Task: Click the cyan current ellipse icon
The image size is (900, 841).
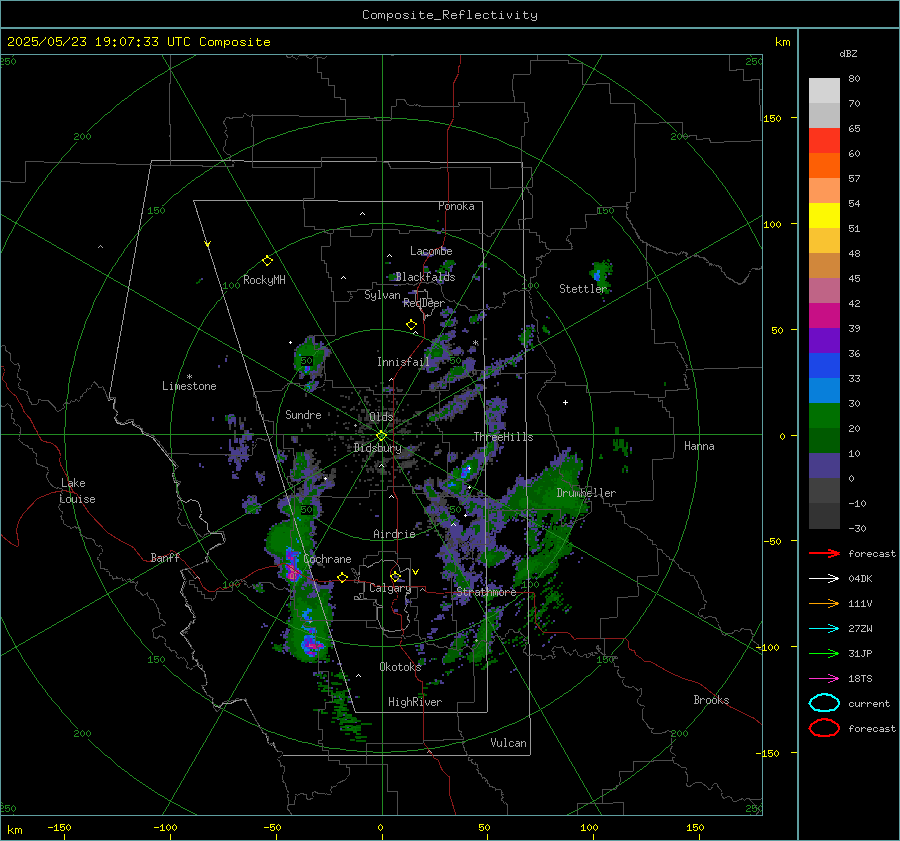Action: pos(824,703)
